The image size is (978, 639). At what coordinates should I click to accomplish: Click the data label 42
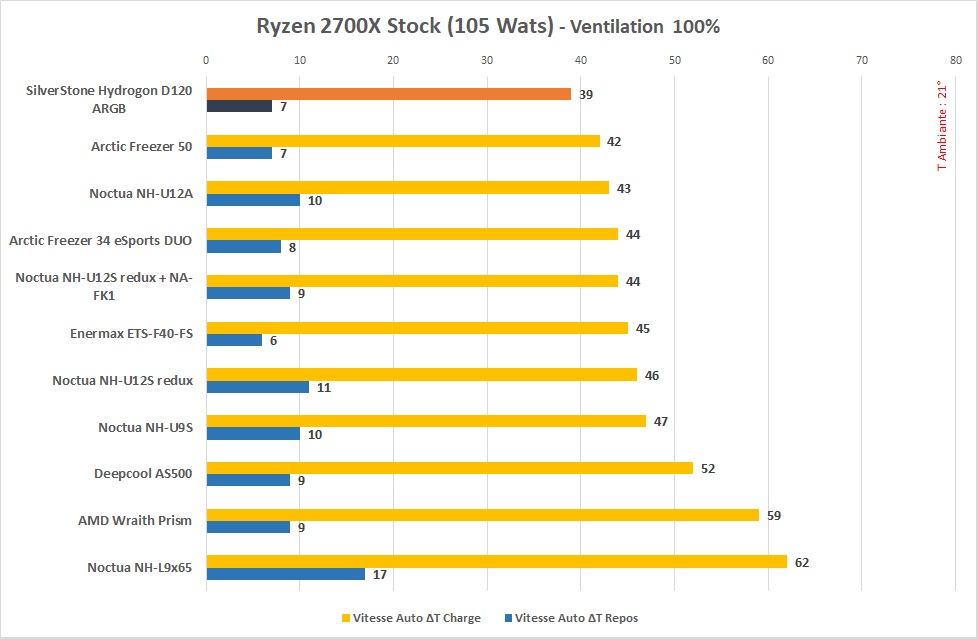click(x=614, y=142)
